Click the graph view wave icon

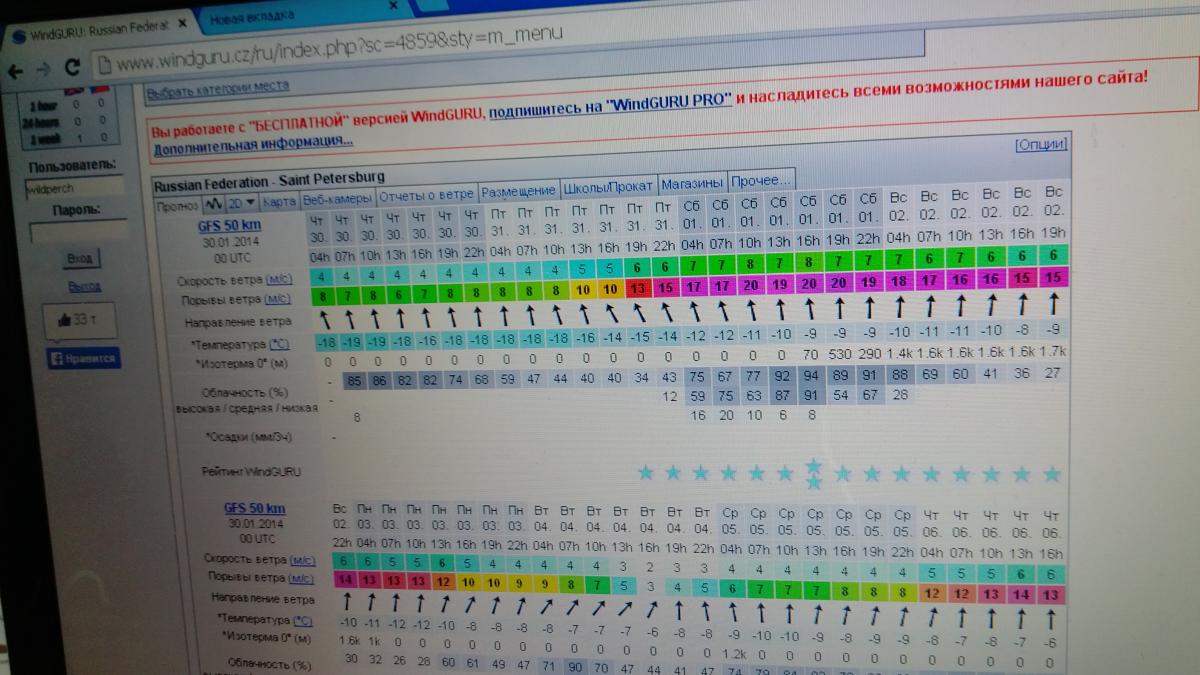coord(214,203)
